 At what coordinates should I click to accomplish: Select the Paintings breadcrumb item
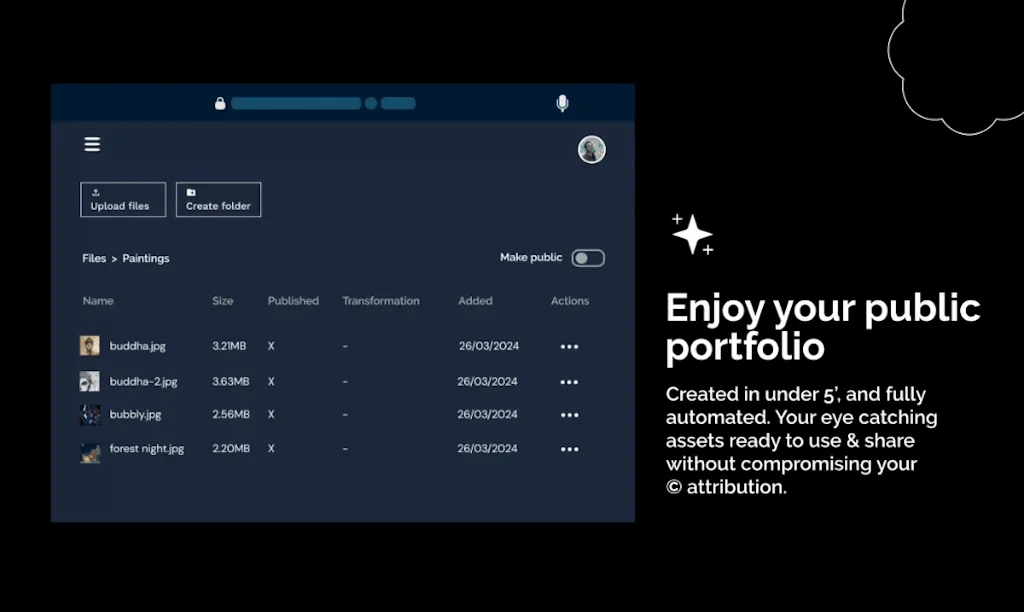146,258
